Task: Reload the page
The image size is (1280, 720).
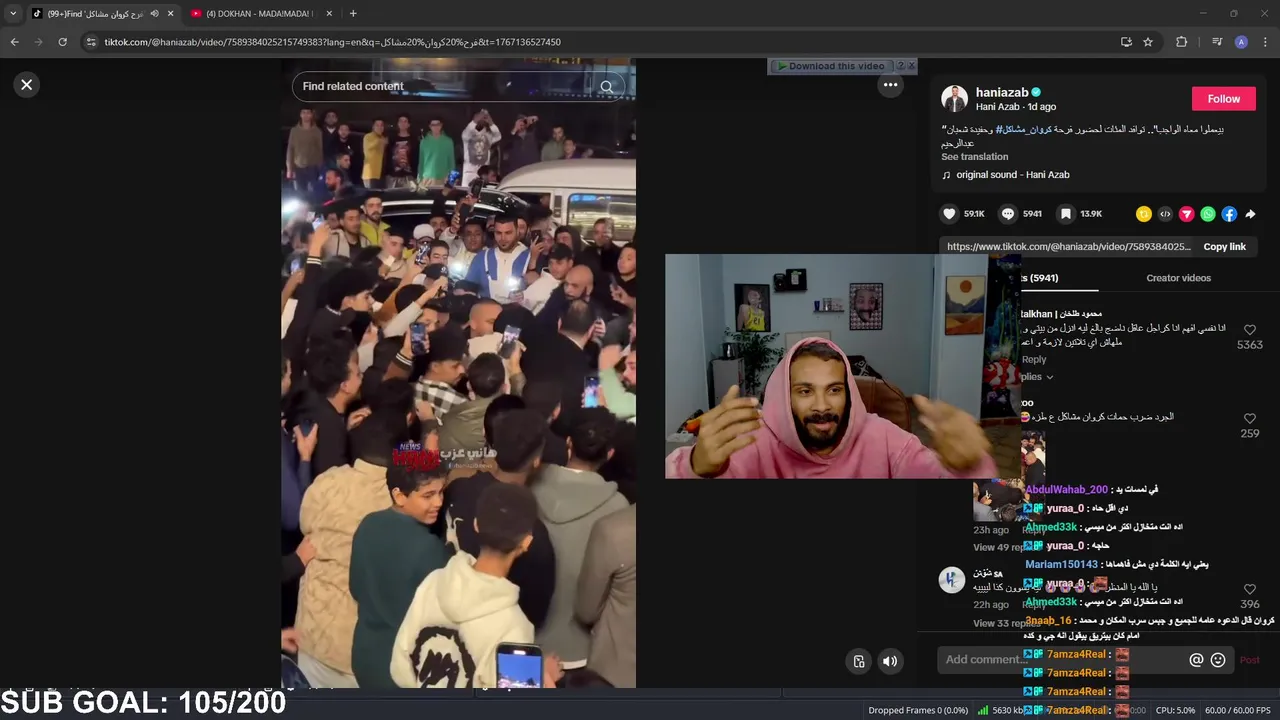Action: coord(62,42)
